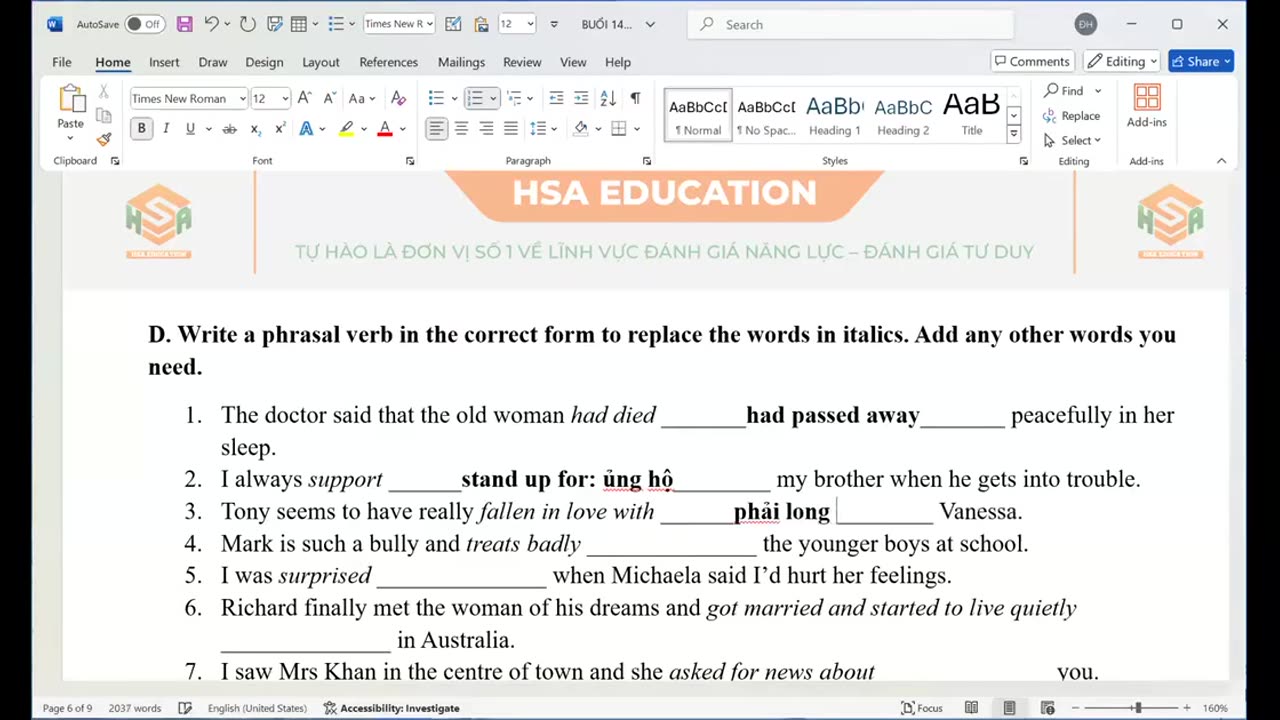
Task: Cut selection with the scissors icon
Action: click(x=103, y=92)
